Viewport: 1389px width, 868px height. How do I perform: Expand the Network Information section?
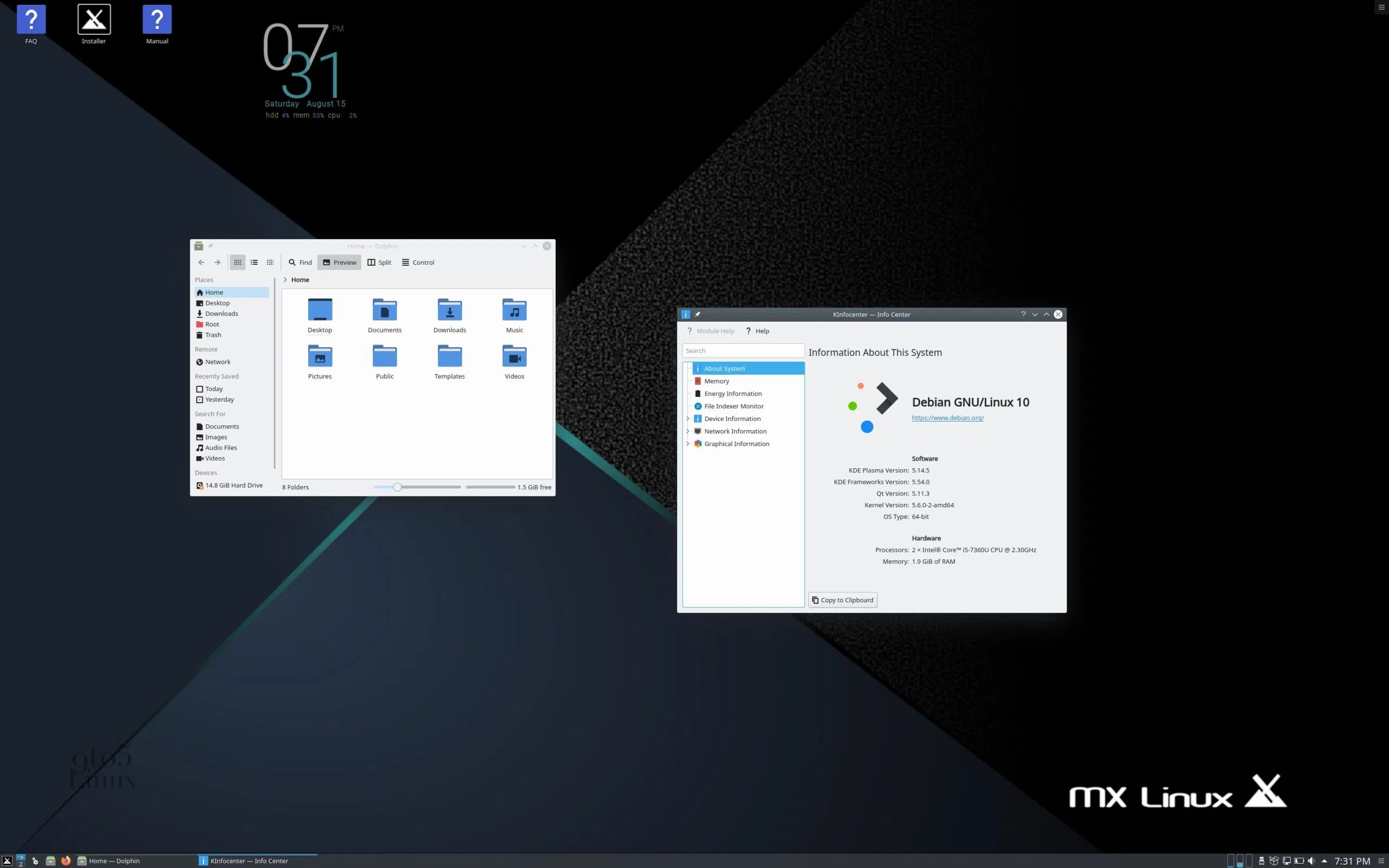[687, 431]
